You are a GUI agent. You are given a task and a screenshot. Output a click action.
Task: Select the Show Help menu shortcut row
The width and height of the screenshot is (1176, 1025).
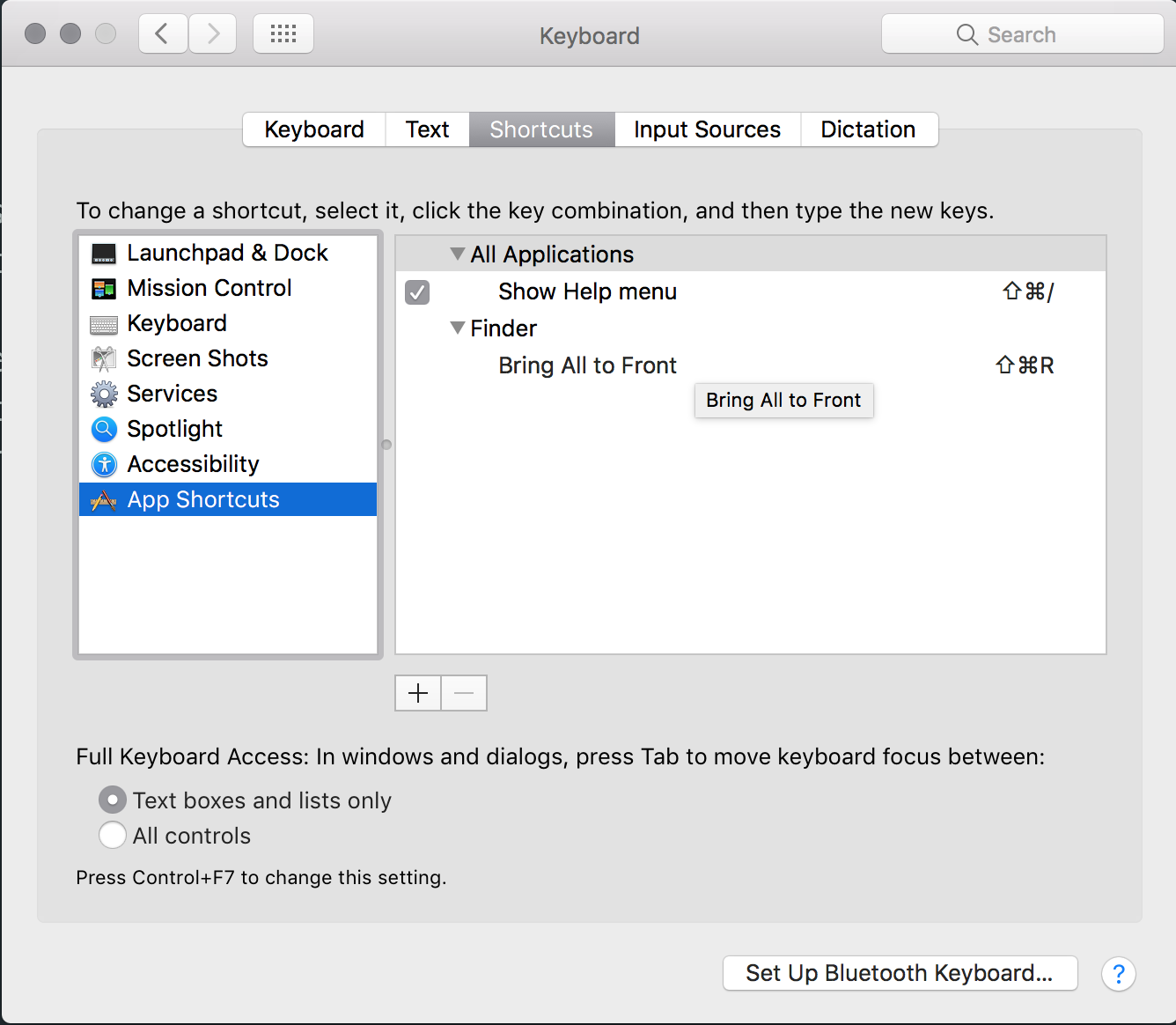tap(751, 291)
